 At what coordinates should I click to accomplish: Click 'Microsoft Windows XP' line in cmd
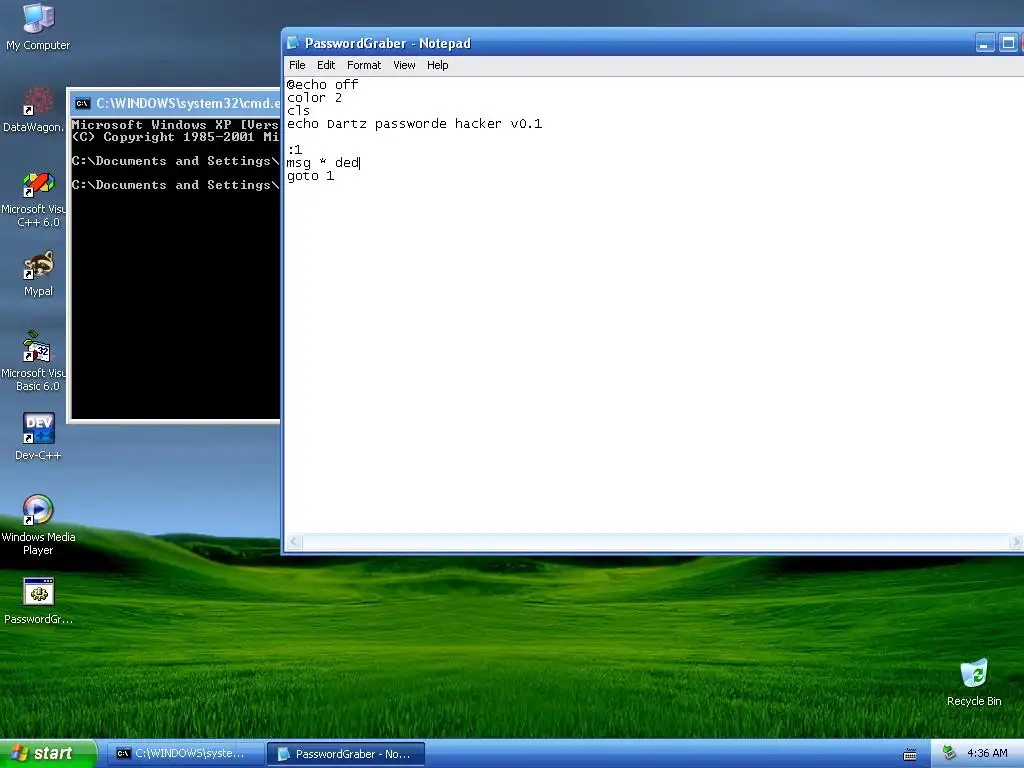pyautogui.click(x=175, y=125)
